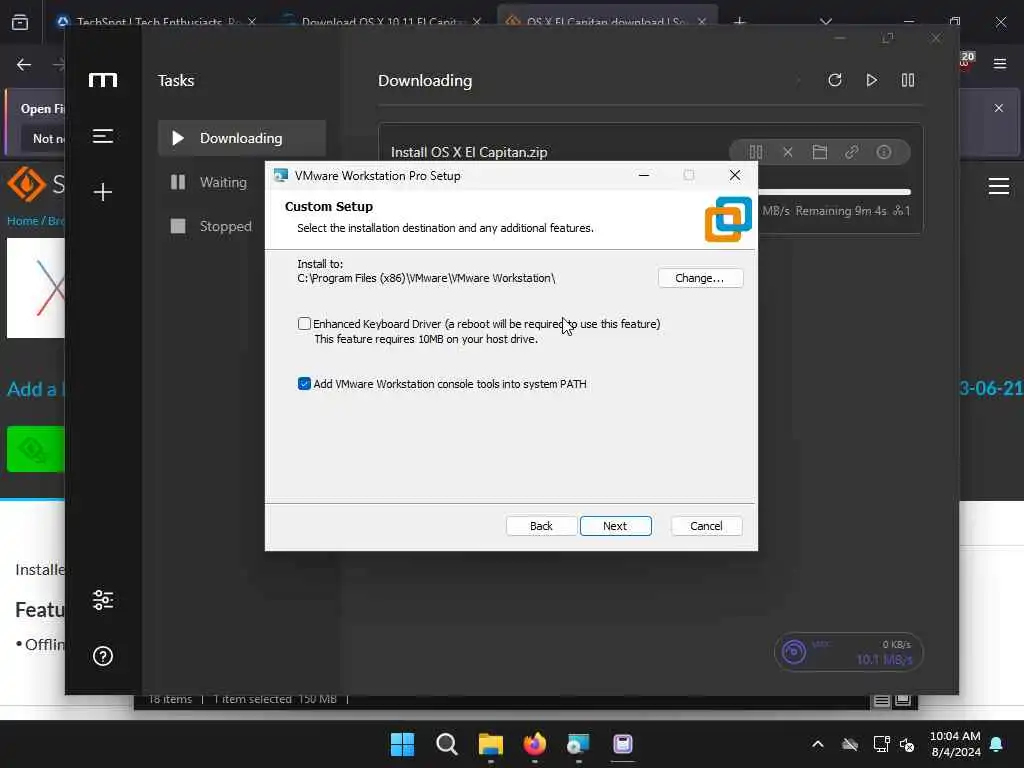
Task: Open the website's hamburger navigation menu
Action: pos(999,187)
